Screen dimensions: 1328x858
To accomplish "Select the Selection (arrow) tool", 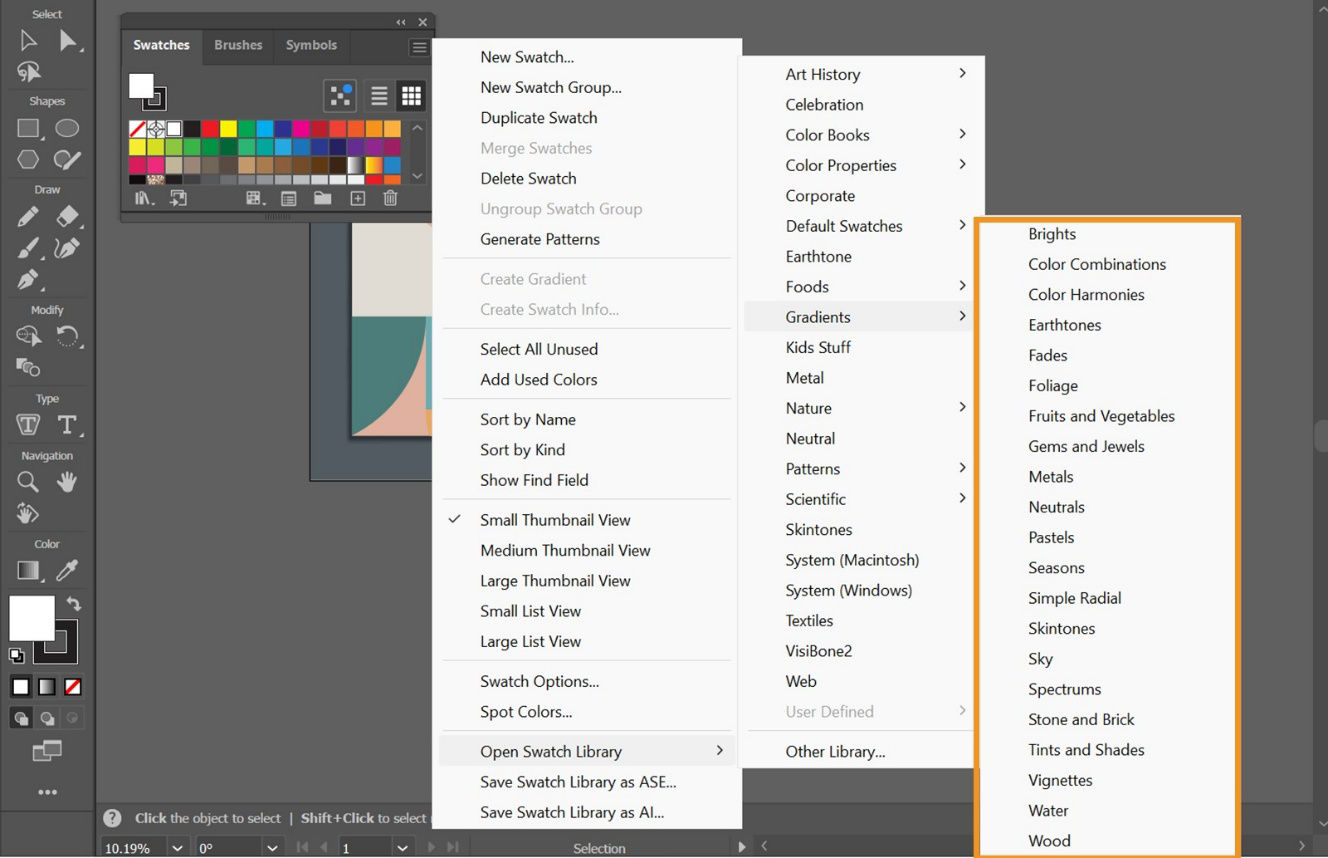I will 28,40.
